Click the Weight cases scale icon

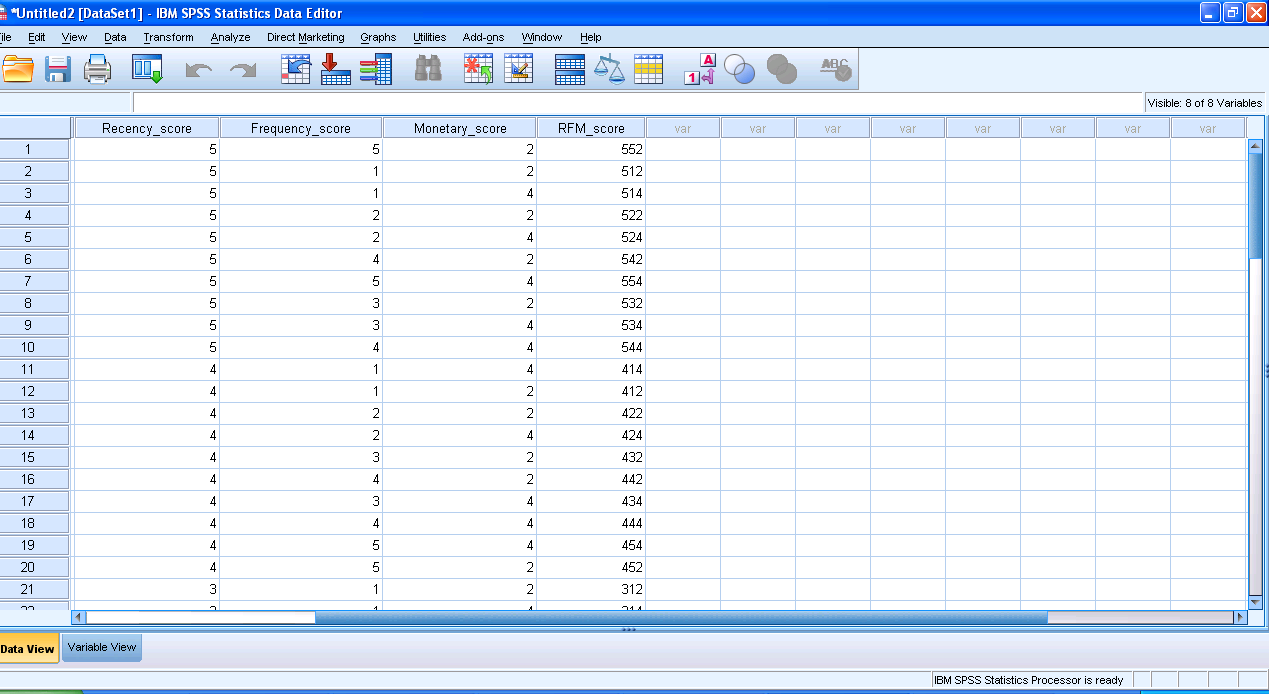tap(609, 69)
